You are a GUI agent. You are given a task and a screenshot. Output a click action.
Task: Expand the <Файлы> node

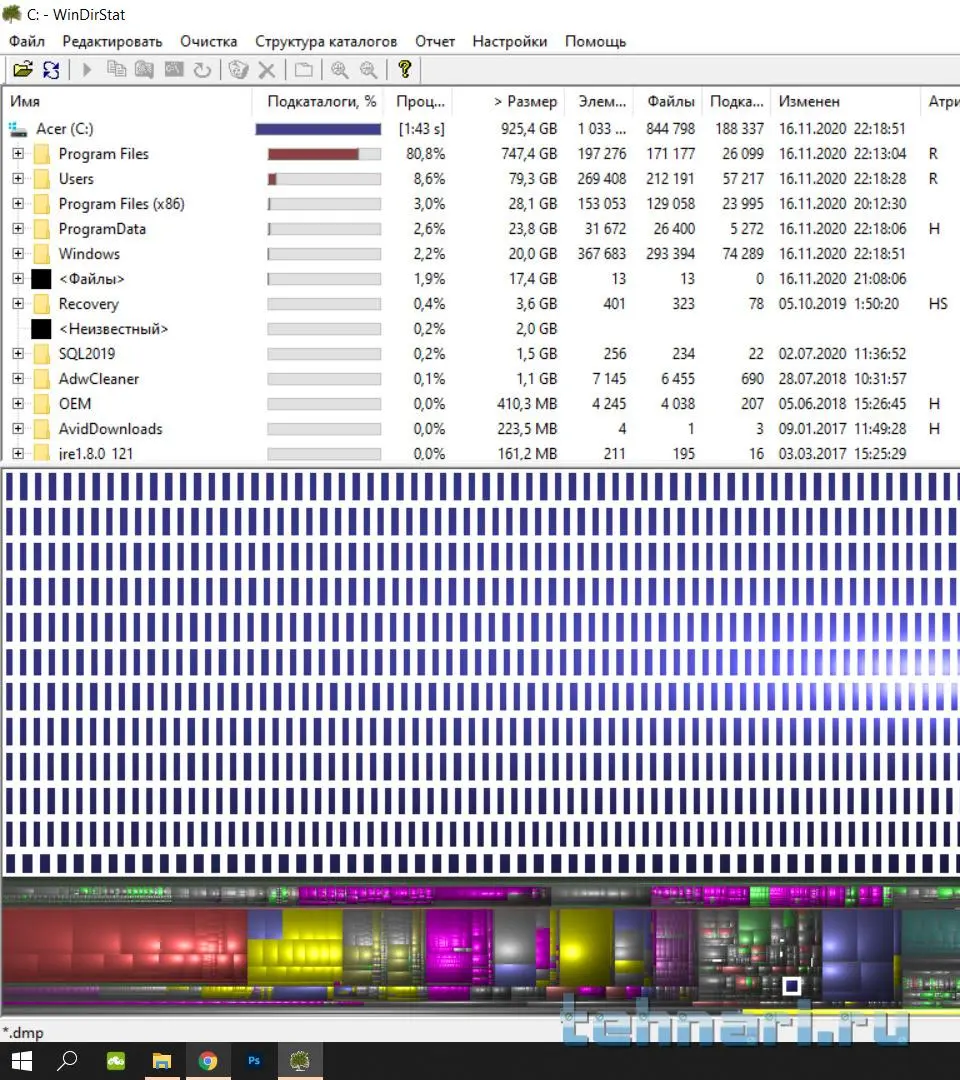click(x=18, y=279)
